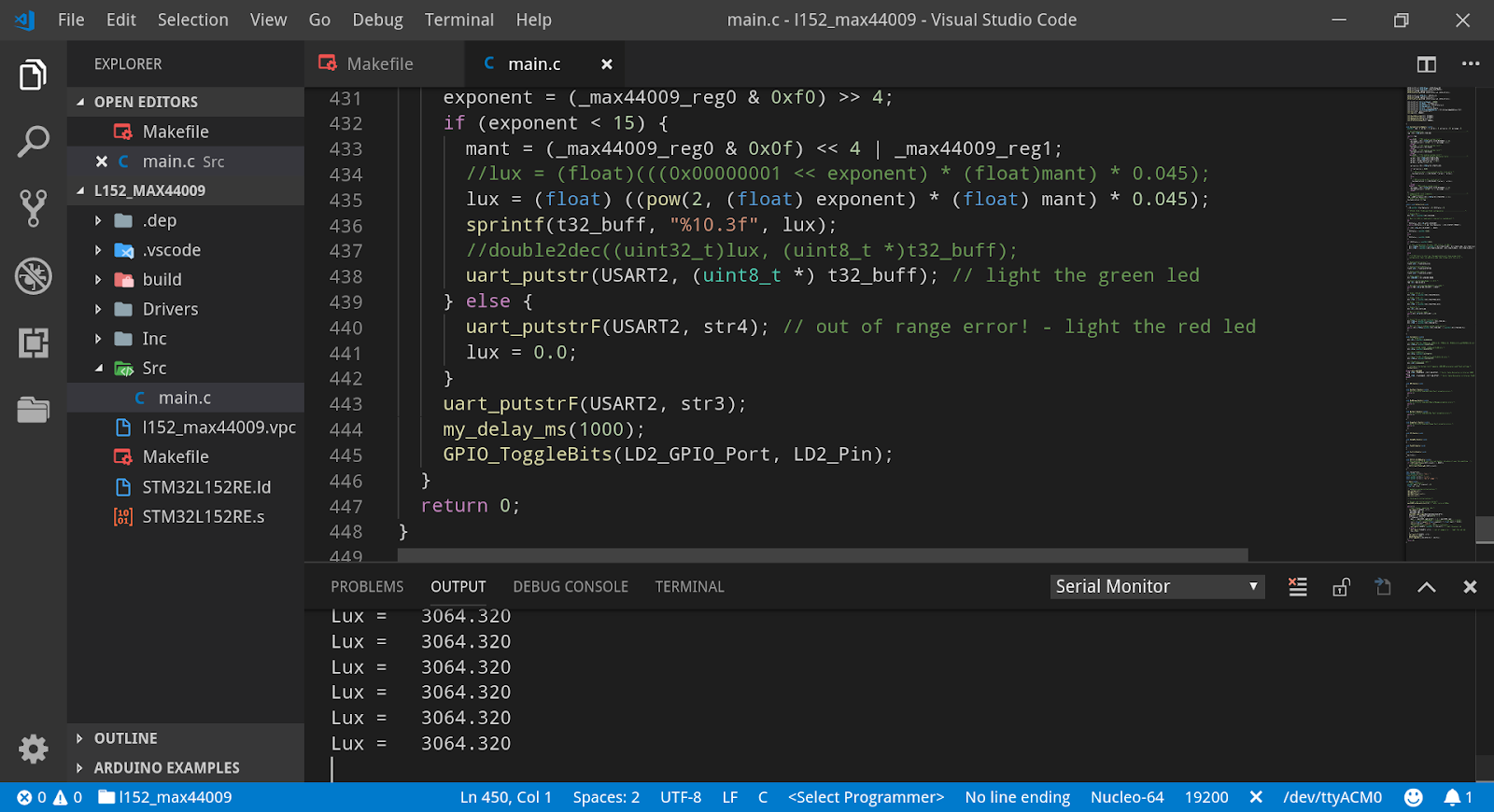The image size is (1494, 812).
Task: Open STM32L152RE.ld file in explorer
Action: [206, 487]
